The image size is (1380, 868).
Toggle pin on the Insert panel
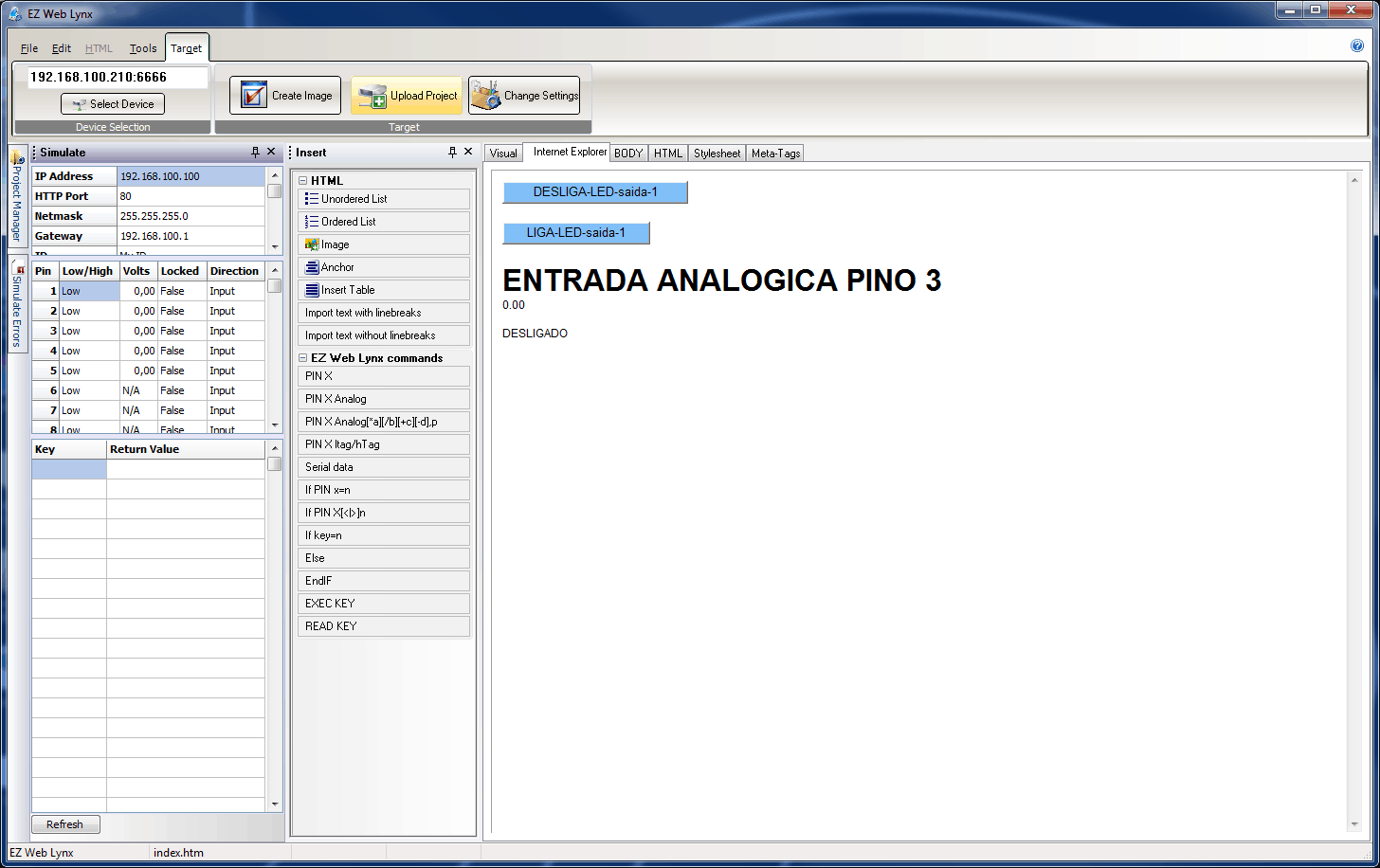pyautogui.click(x=452, y=153)
